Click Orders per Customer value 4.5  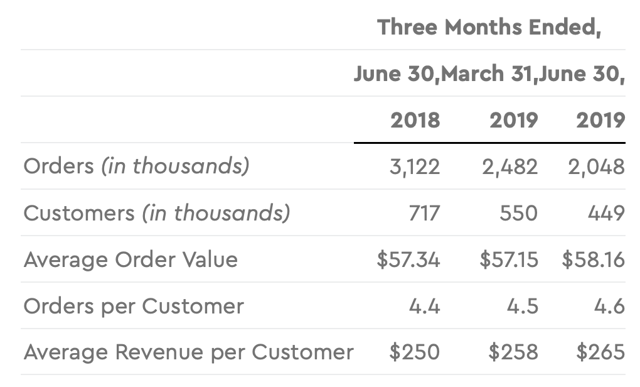[x=522, y=306]
